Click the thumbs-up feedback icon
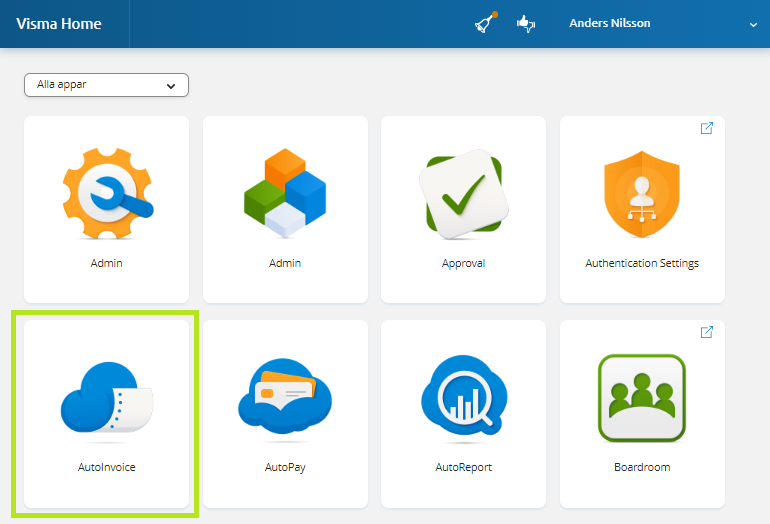Viewport: 770px width, 524px height. pyautogui.click(x=526, y=24)
